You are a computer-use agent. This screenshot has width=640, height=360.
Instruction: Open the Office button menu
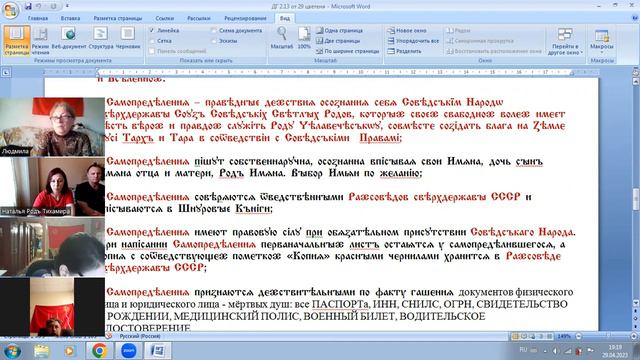click(x=10, y=10)
